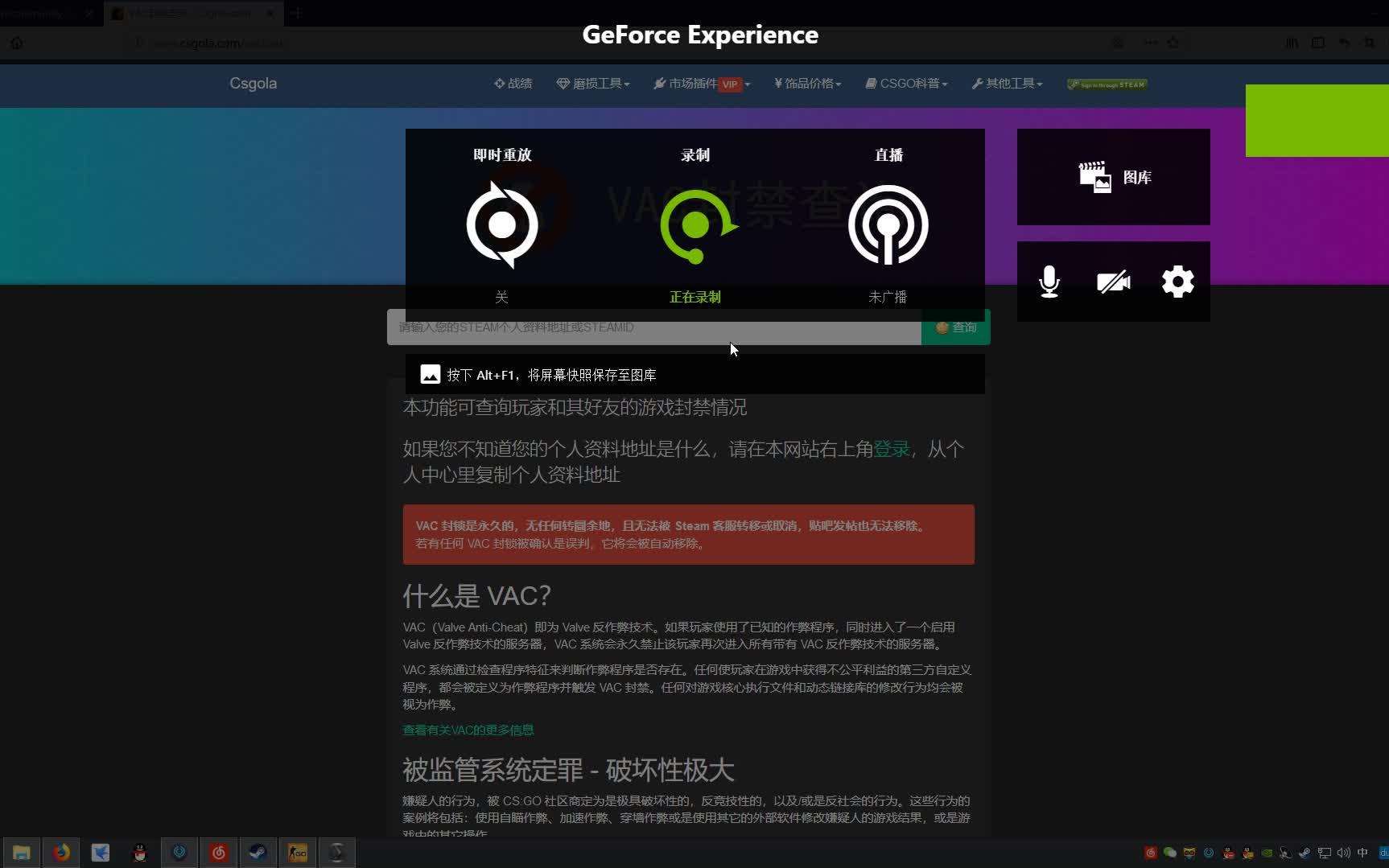Viewport: 1389px width, 868px height.
Task: Open QQ penguin on the taskbar
Action: coord(140,853)
